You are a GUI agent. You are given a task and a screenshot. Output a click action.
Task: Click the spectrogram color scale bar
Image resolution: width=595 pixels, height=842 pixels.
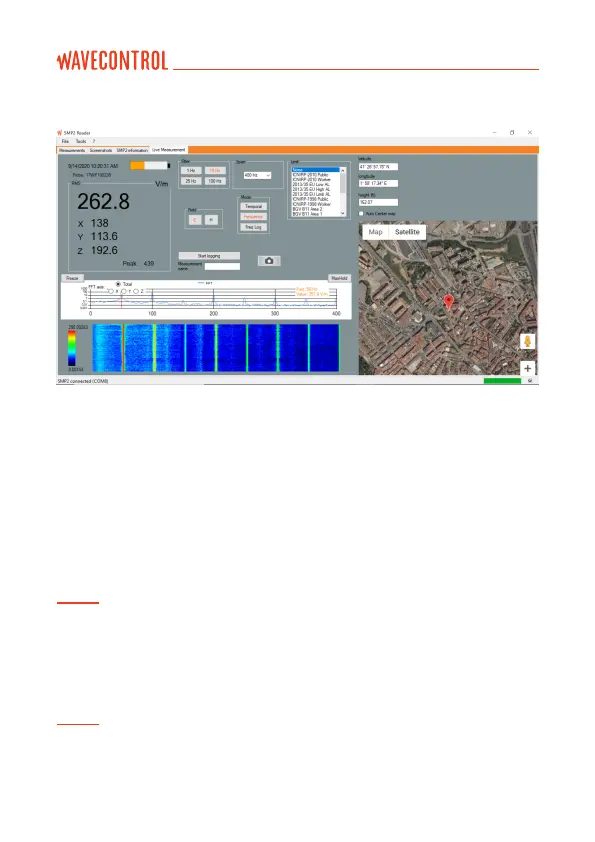click(x=71, y=348)
